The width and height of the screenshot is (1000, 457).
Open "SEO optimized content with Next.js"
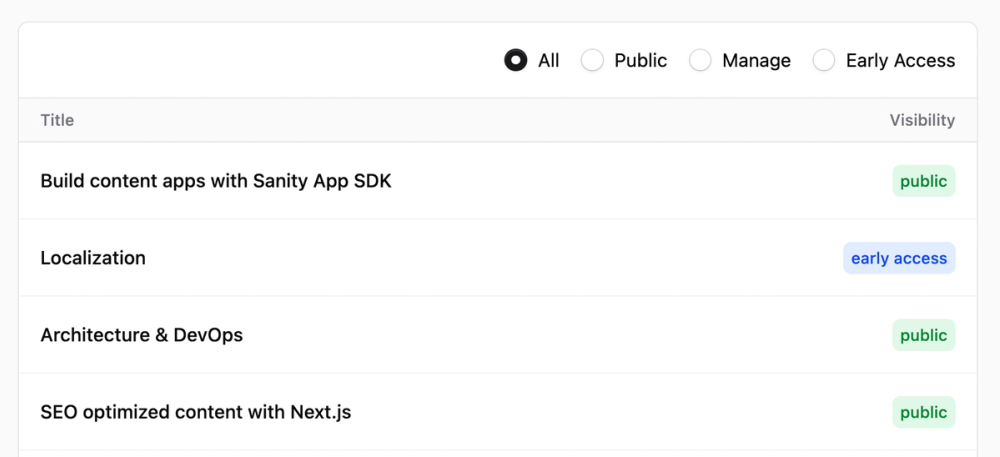tap(196, 412)
